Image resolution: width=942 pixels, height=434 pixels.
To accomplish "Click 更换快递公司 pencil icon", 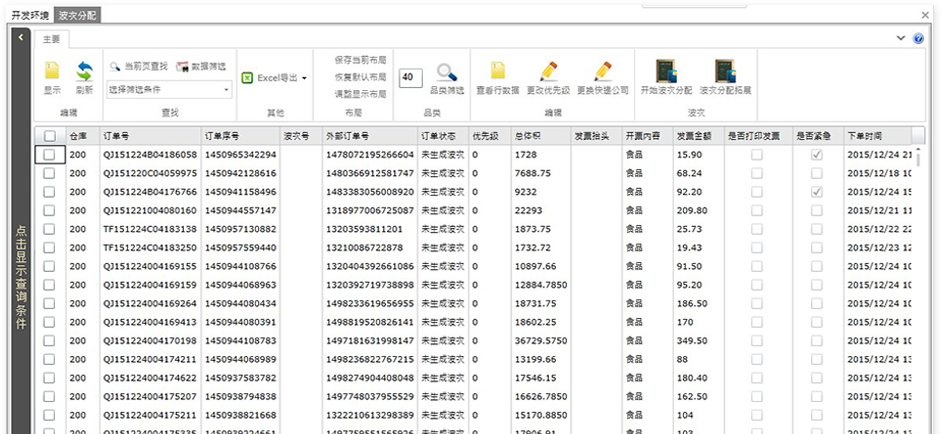I will 603,71.
